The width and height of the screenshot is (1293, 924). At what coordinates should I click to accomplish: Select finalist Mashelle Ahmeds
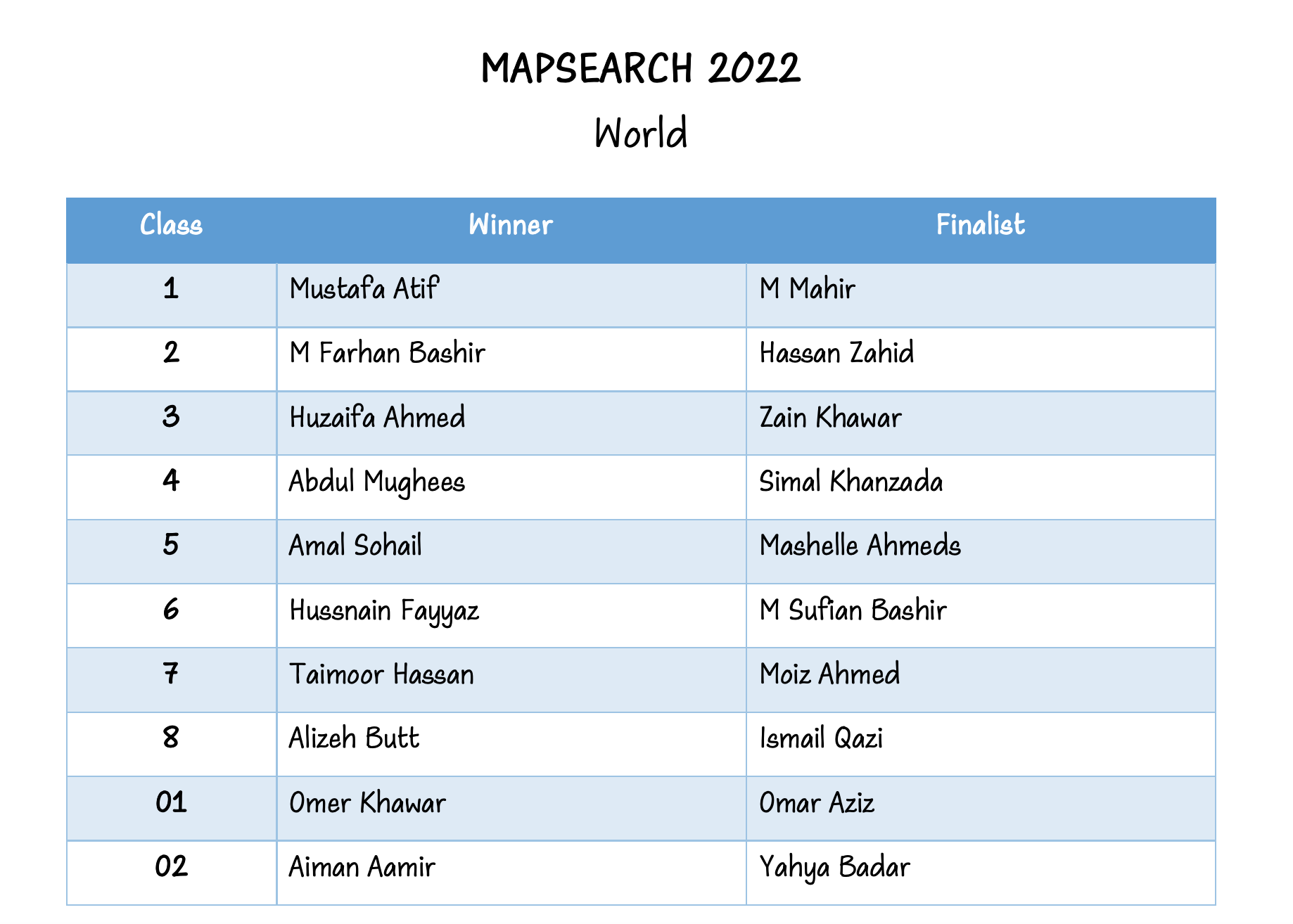coord(860,546)
